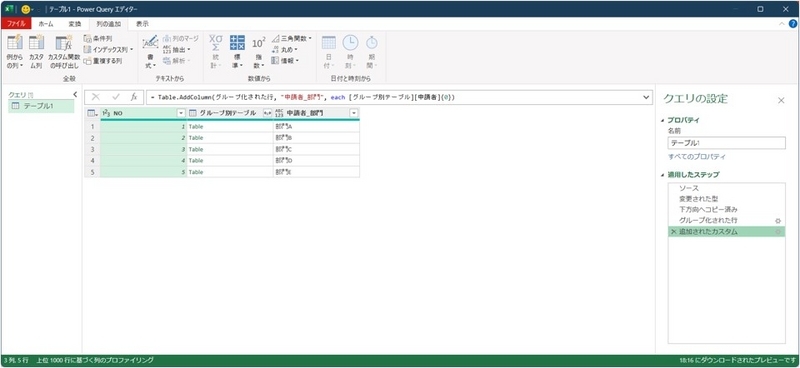Add a 条件列 (Conditional Column)
The height and width of the screenshot is (368, 800).
[98, 38]
